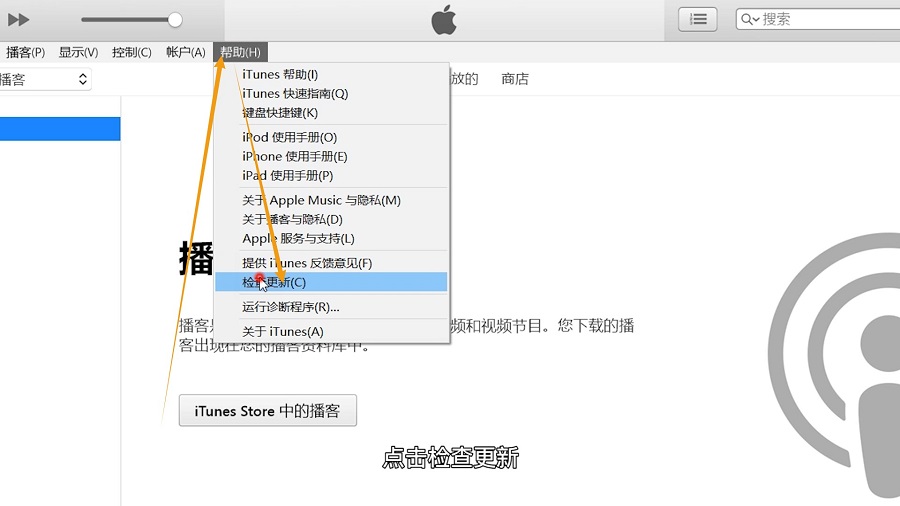Open the 显示(V) menu
This screenshot has height=506, width=900.
click(x=78, y=52)
